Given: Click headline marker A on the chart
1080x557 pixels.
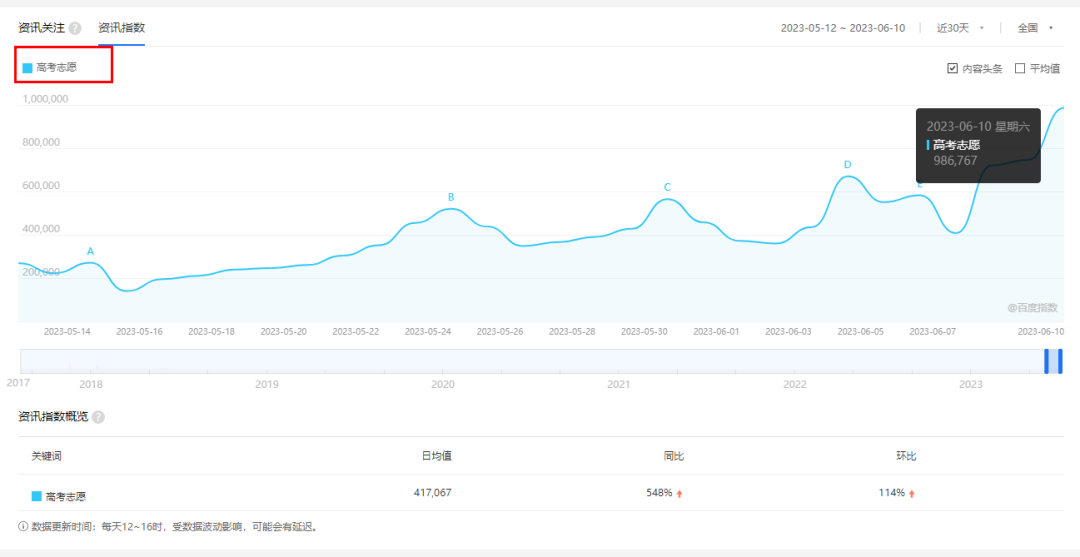Looking at the screenshot, I should [90, 251].
